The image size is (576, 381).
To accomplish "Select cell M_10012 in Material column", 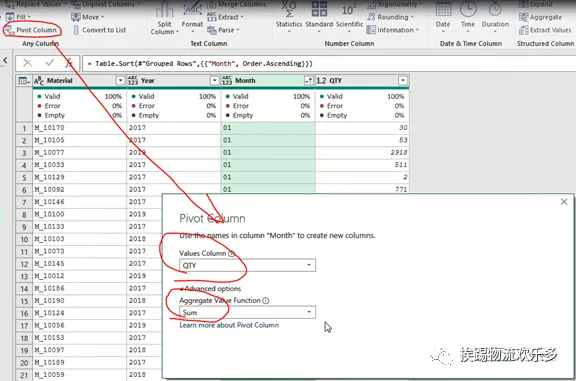I will point(79,276).
